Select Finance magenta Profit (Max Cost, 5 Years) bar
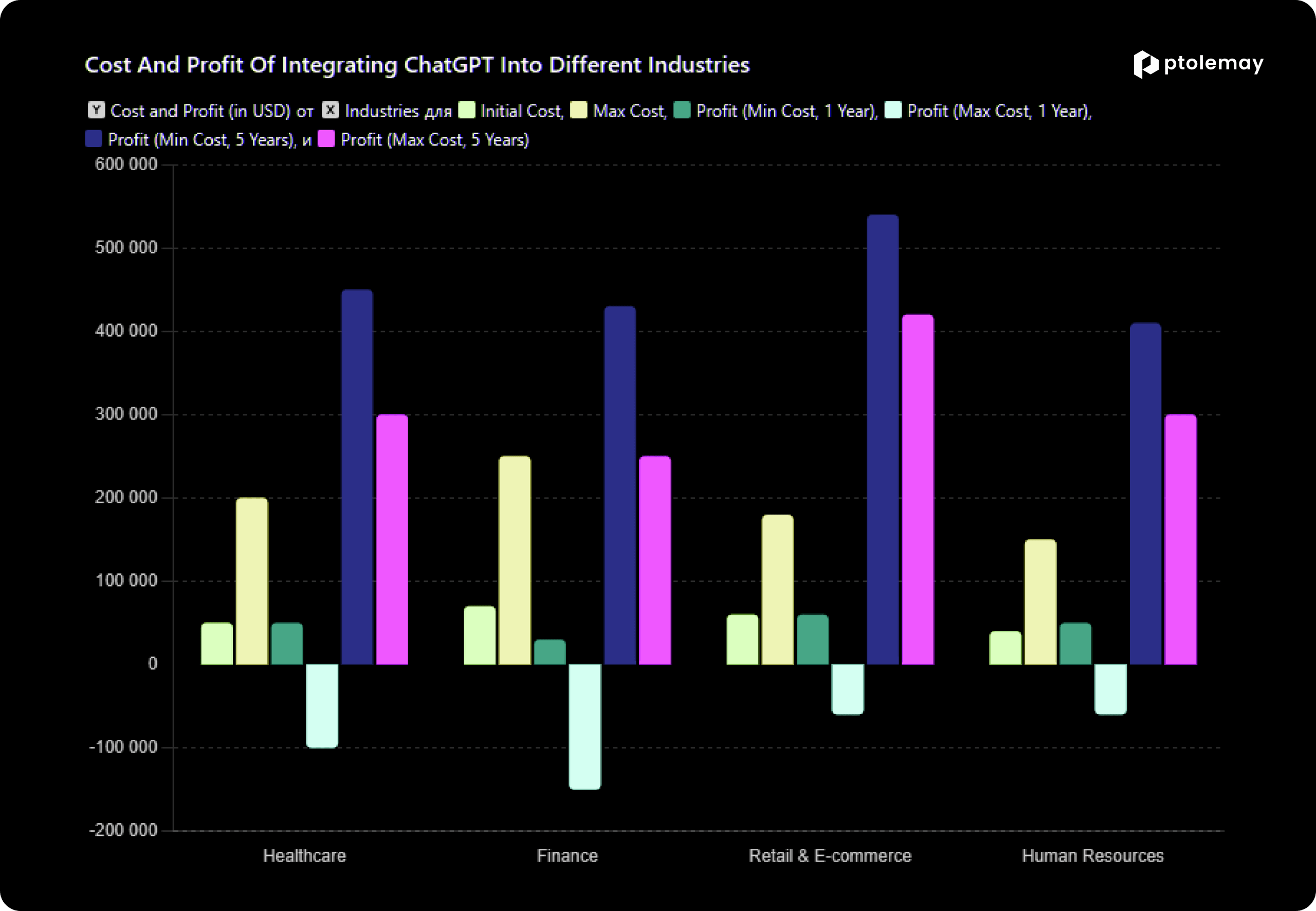This screenshot has height=911, width=1316. tap(655, 560)
